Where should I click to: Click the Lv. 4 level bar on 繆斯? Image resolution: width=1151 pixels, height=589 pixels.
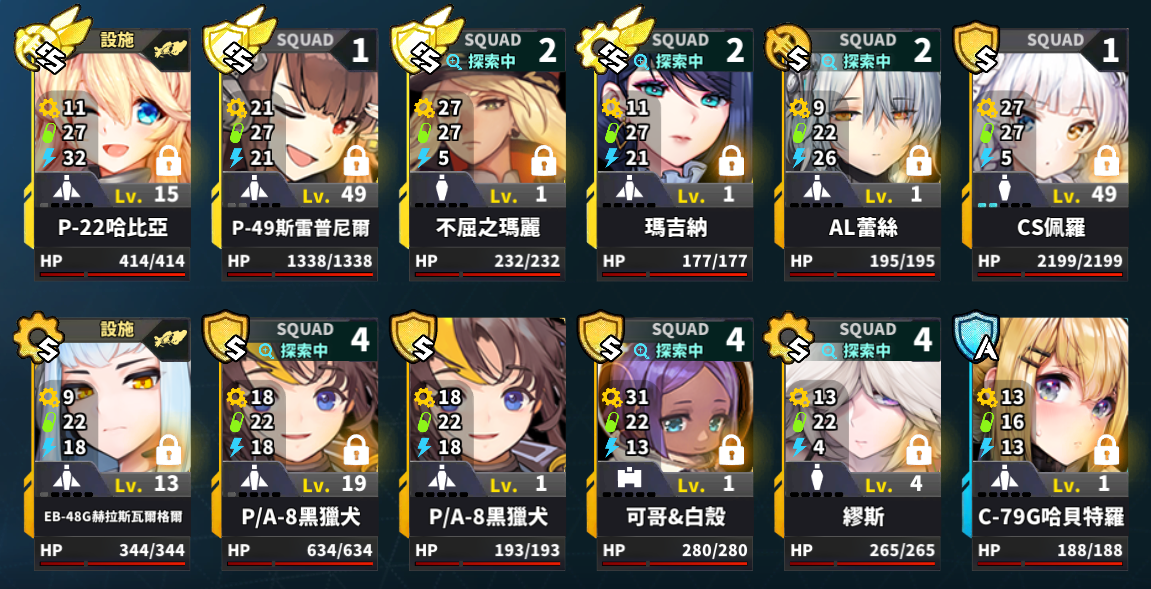(x=863, y=484)
